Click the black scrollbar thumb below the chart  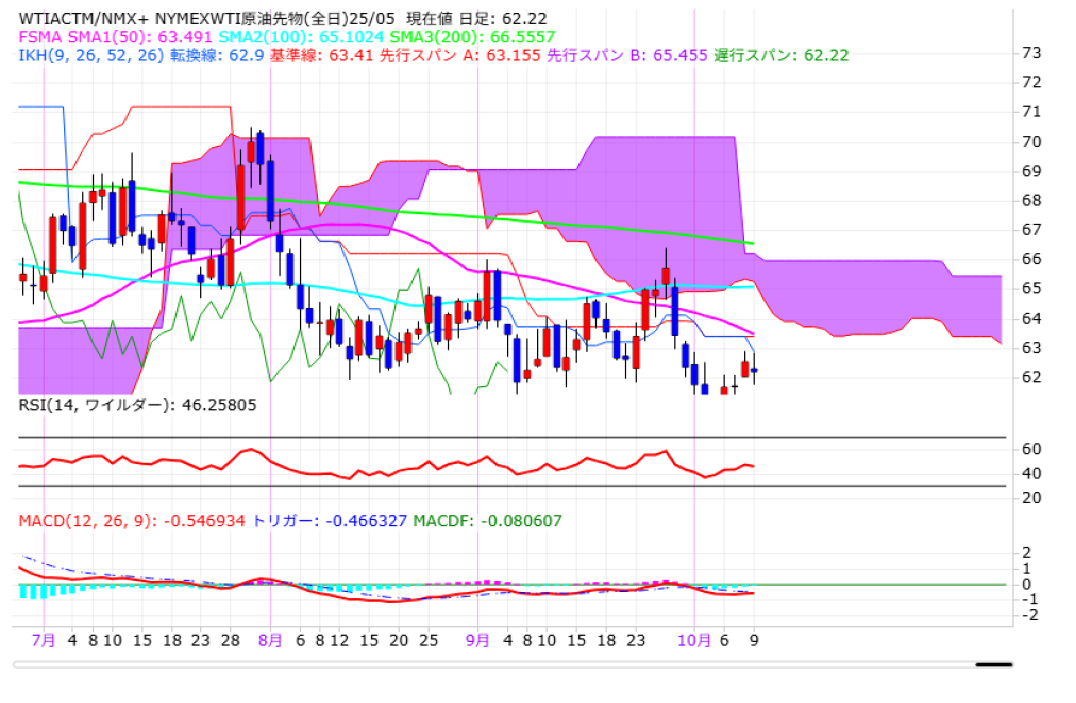[x=994, y=663]
